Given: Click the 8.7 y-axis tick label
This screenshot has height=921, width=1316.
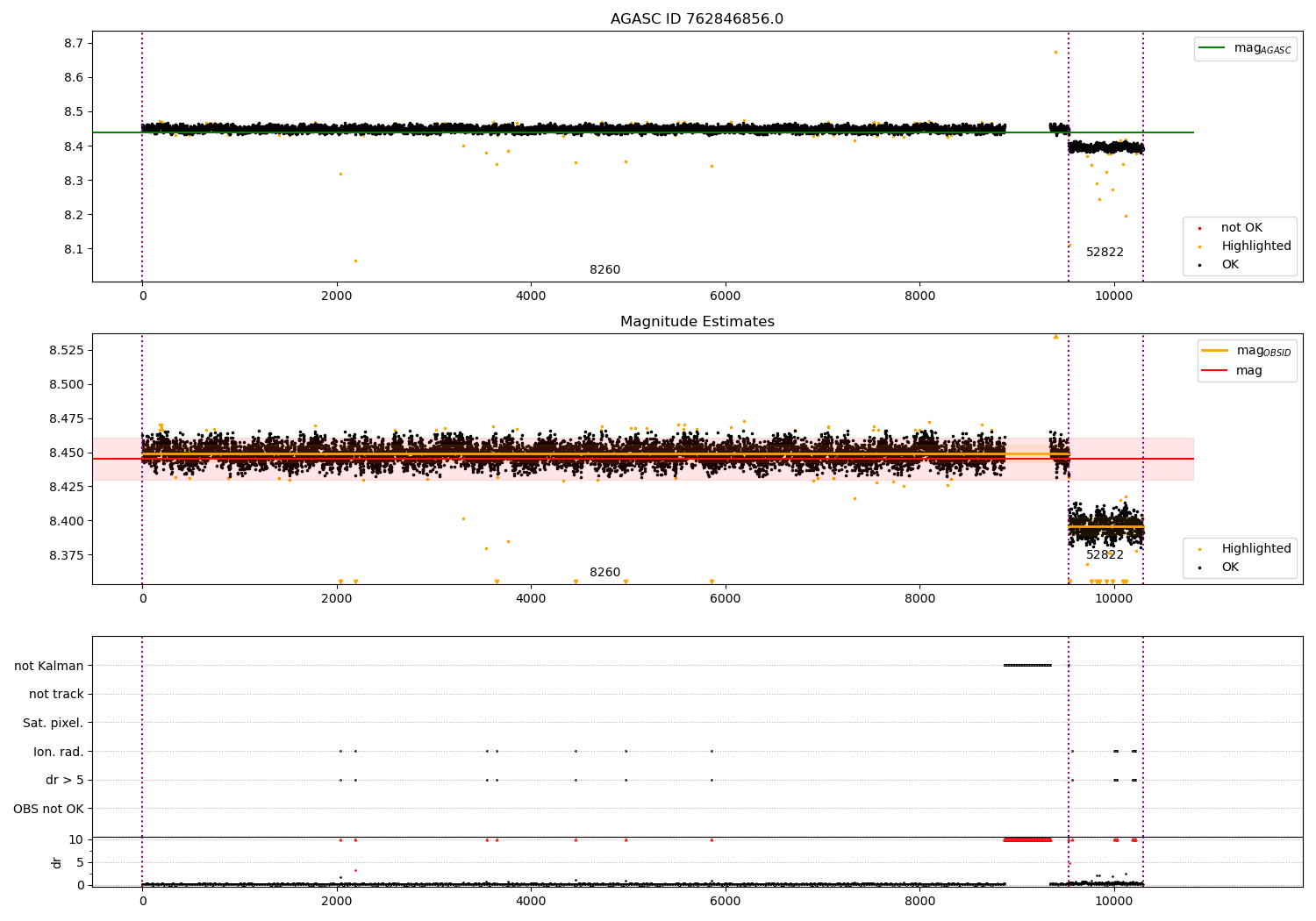Looking at the screenshot, I should coord(74,43).
